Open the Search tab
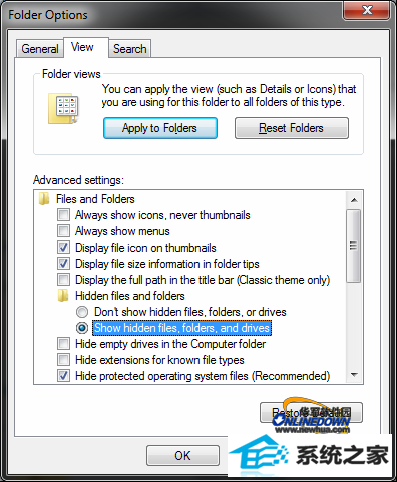 coord(130,49)
